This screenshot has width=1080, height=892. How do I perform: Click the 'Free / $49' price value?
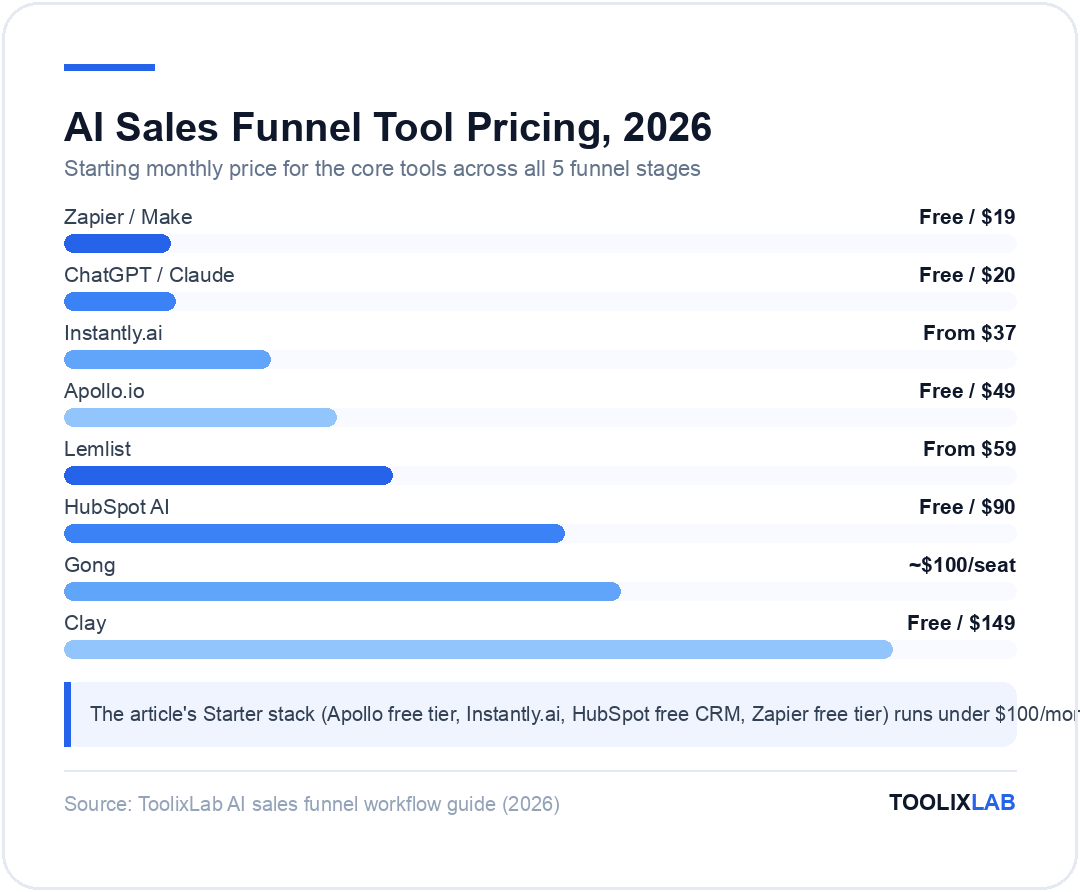coord(967,391)
